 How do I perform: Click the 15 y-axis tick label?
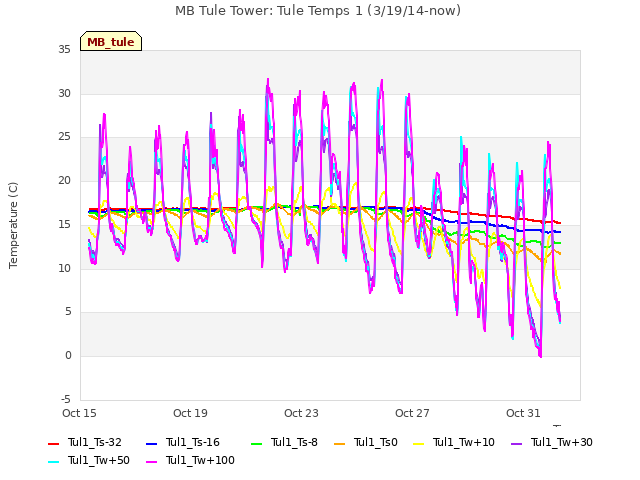pyautogui.click(x=64, y=224)
